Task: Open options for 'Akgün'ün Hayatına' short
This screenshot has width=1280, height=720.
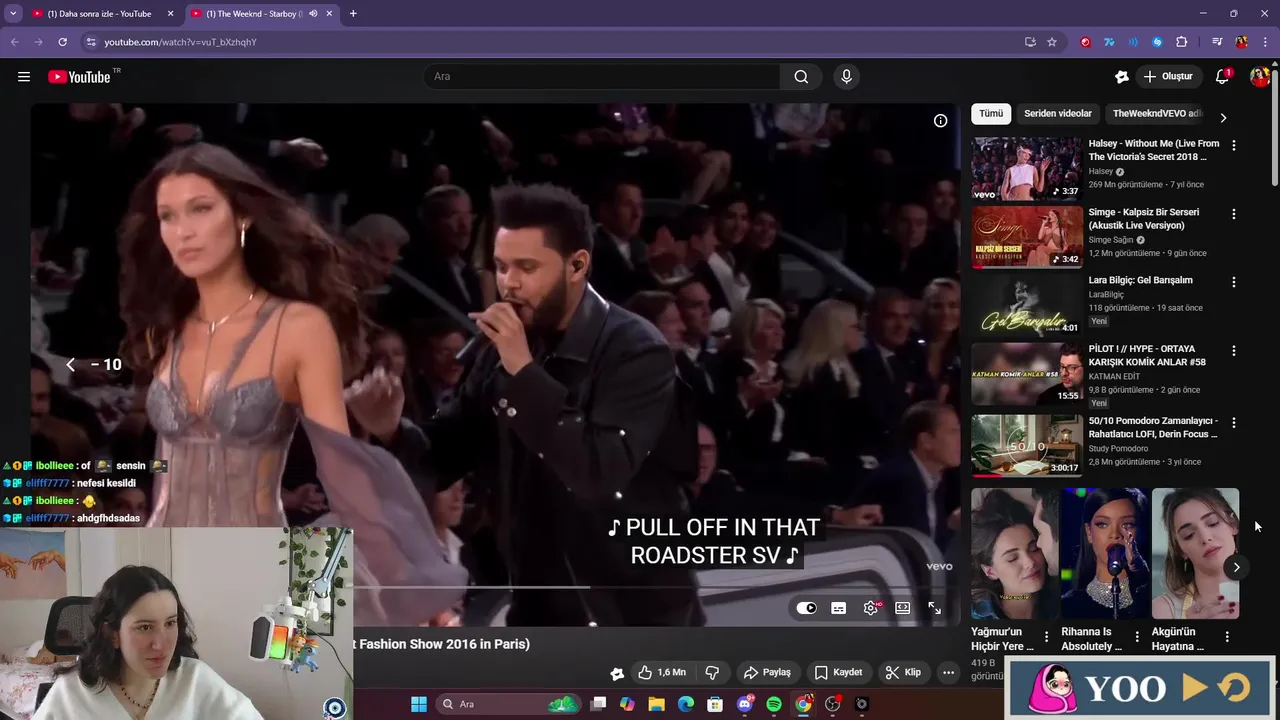Action: pos(1227,637)
